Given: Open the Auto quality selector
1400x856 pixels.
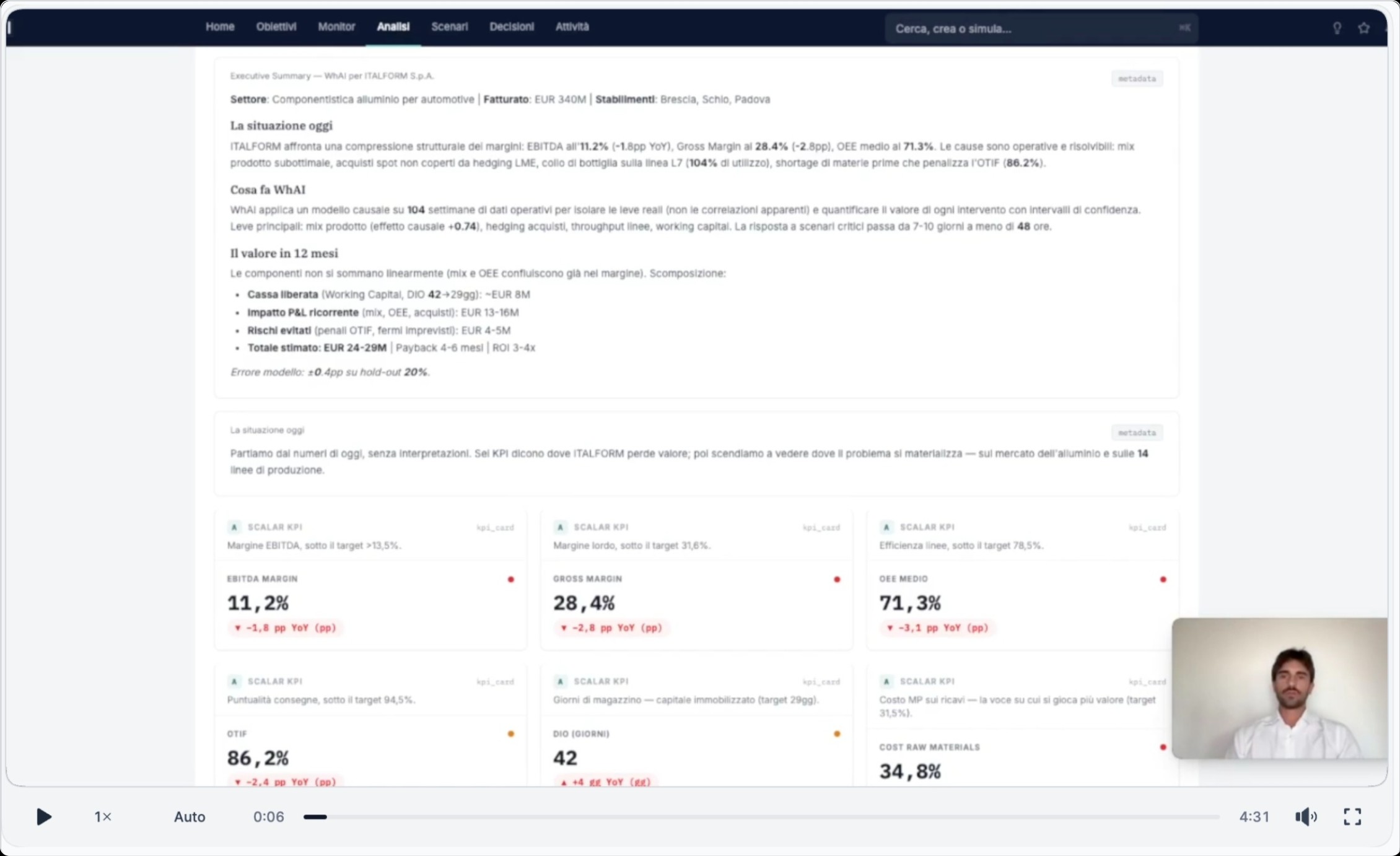Looking at the screenshot, I should tap(189, 816).
